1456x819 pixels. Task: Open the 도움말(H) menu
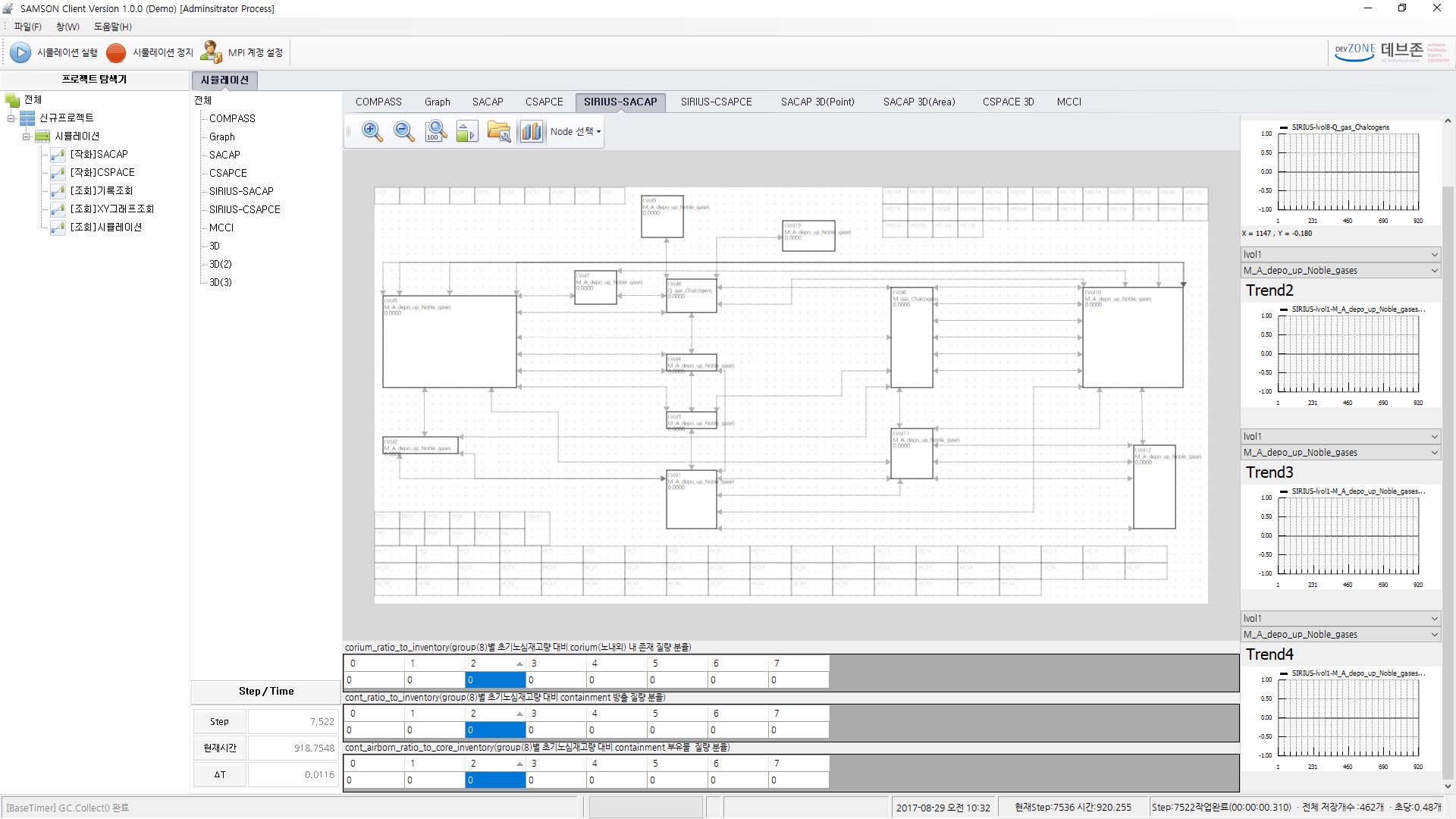pyautogui.click(x=112, y=27)
